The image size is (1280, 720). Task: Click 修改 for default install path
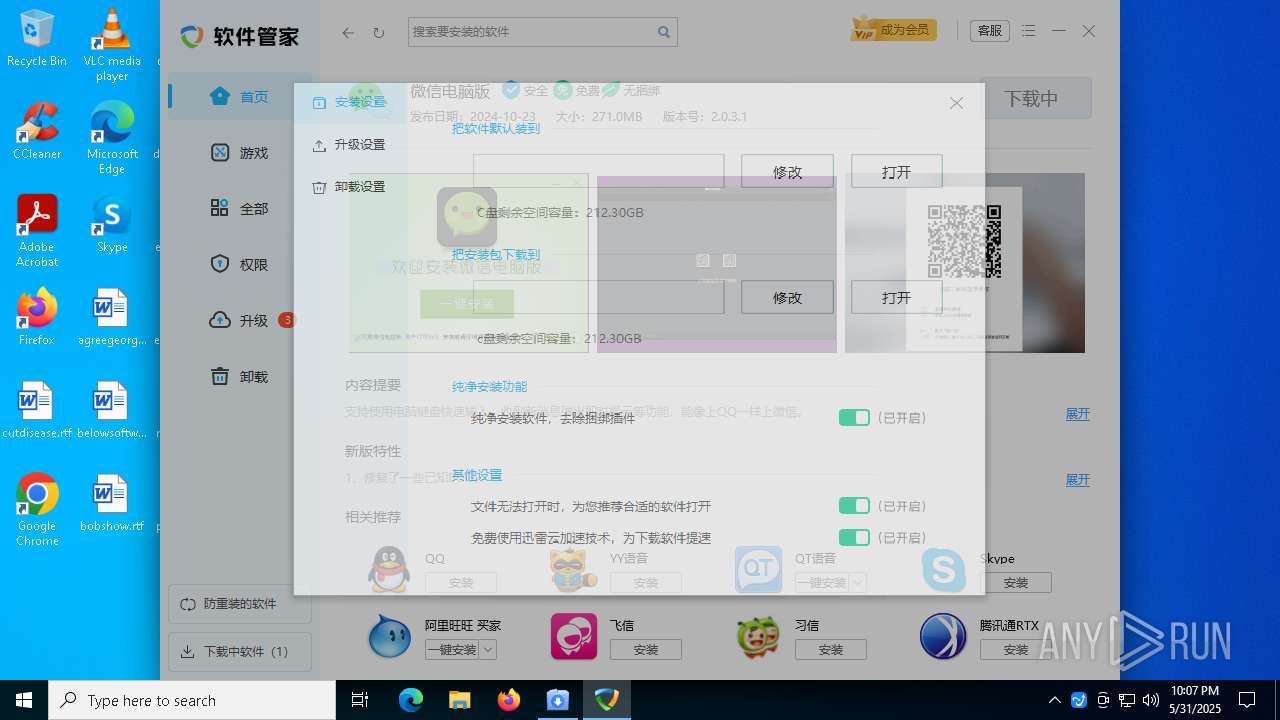coord(787,172)
